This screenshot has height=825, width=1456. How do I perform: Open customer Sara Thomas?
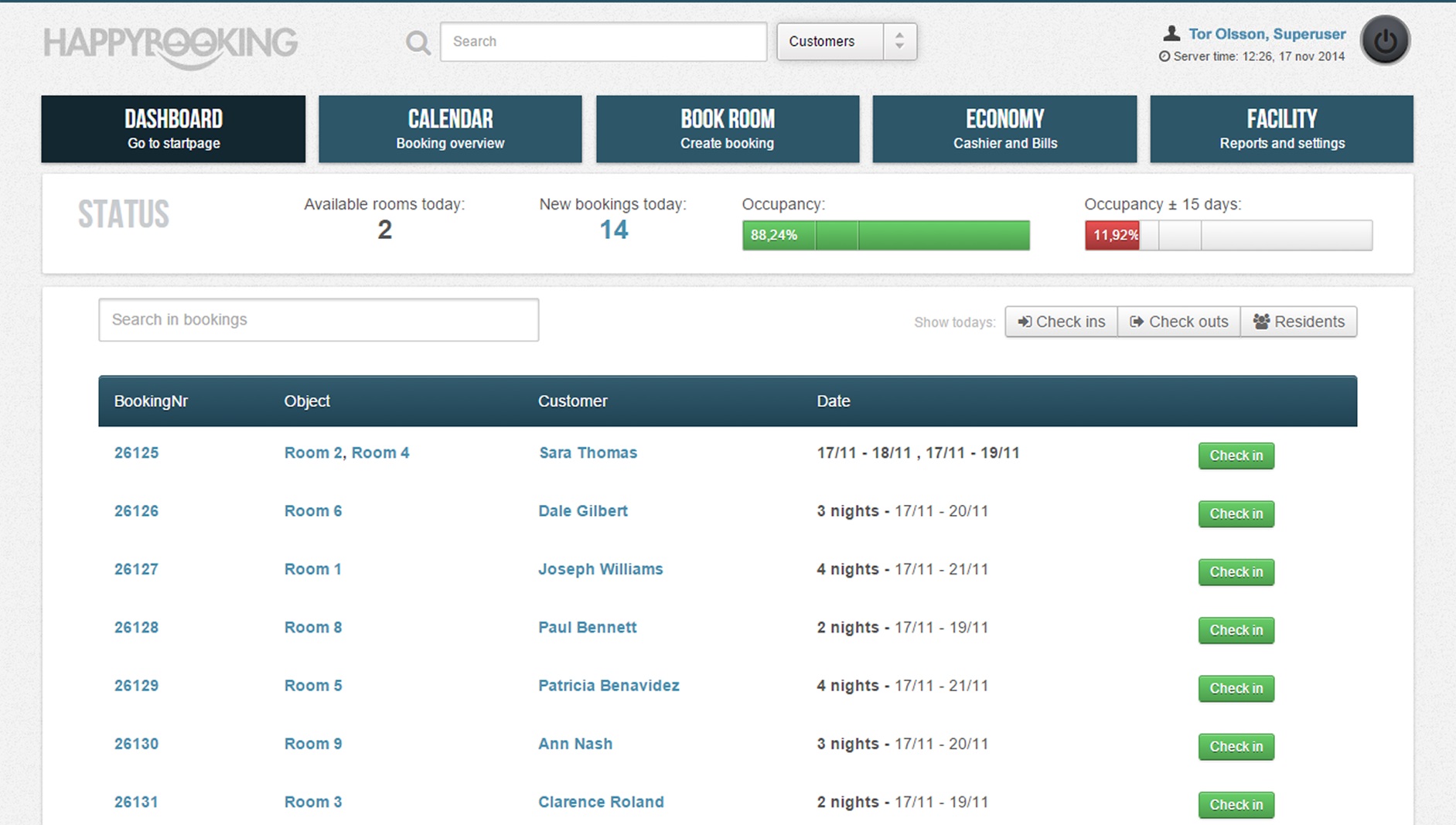(x=588, y=453)
